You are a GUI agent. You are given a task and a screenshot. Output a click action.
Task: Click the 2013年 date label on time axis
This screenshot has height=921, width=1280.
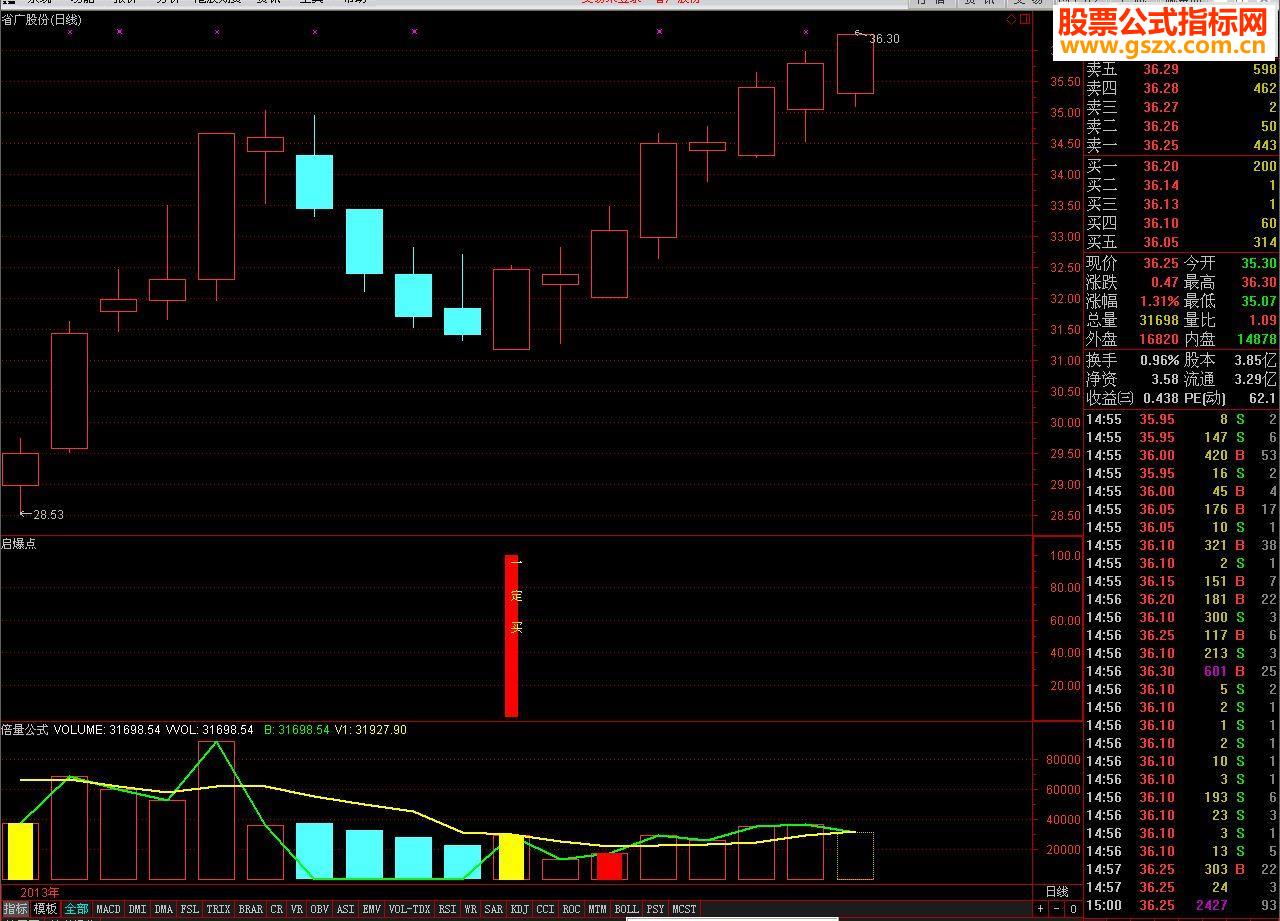click(x=40, y=892)
